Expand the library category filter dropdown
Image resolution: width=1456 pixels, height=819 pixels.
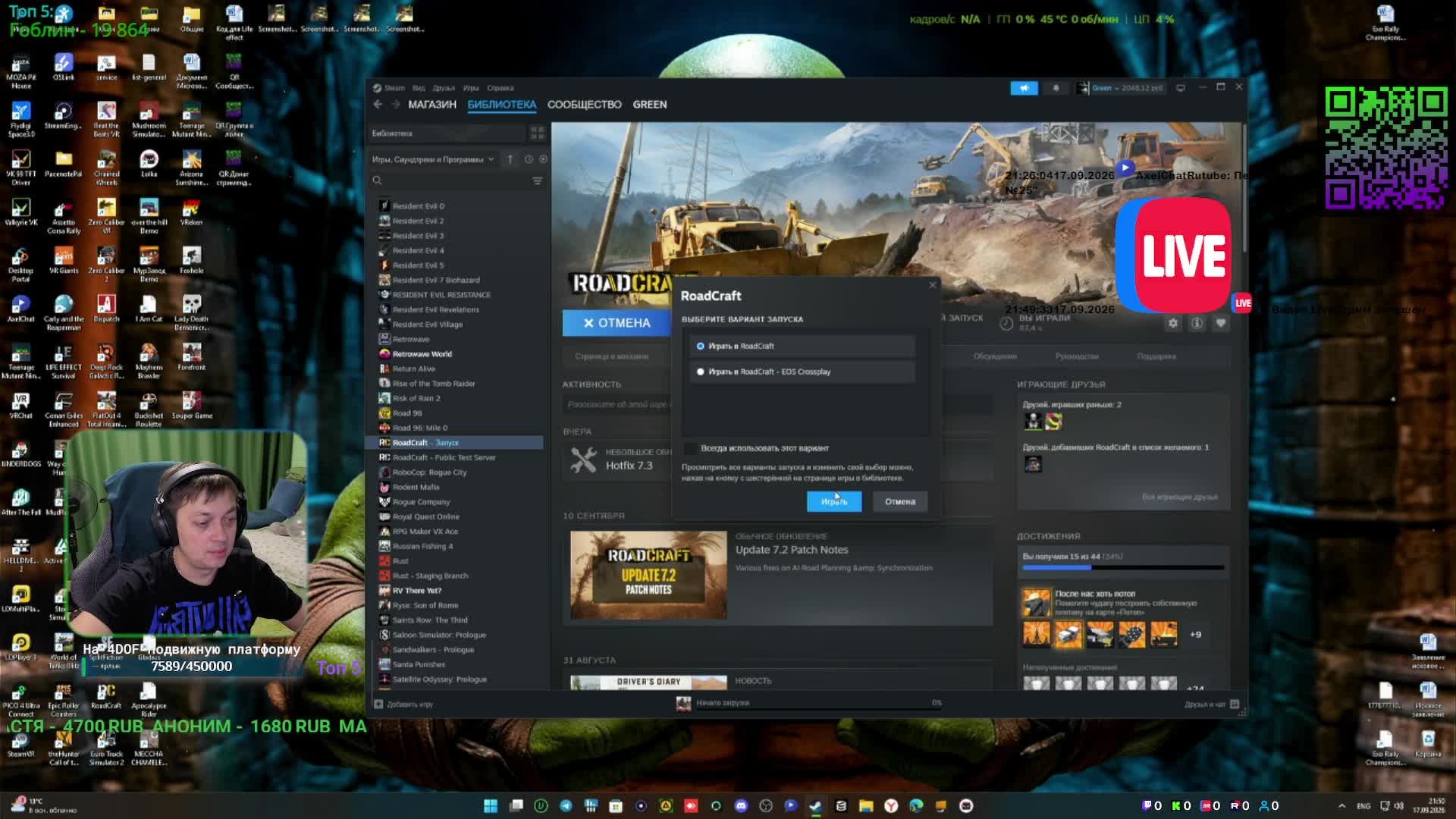coord(432,159)
